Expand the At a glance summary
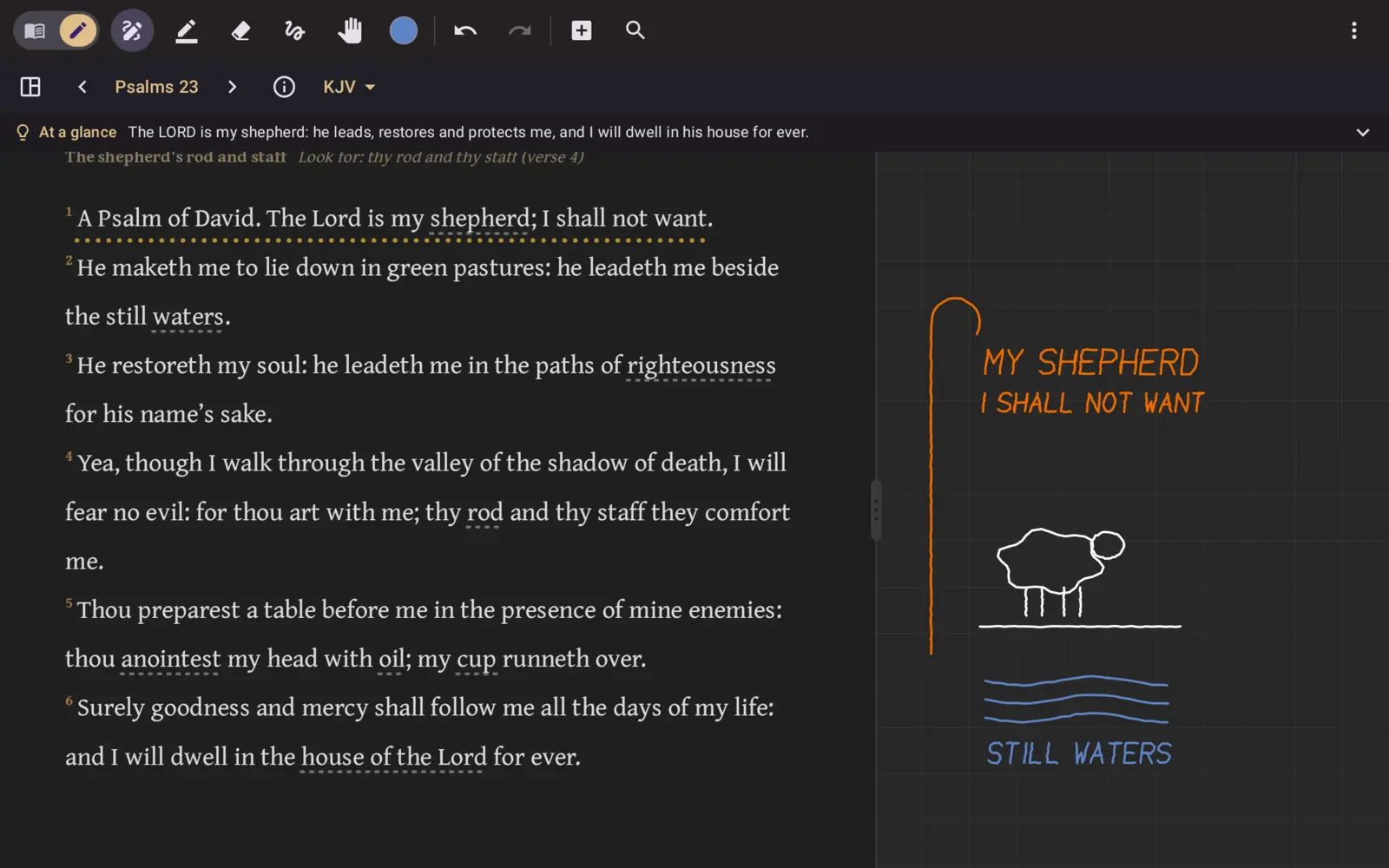The image size is (1389, 868). click(1363, 133)
